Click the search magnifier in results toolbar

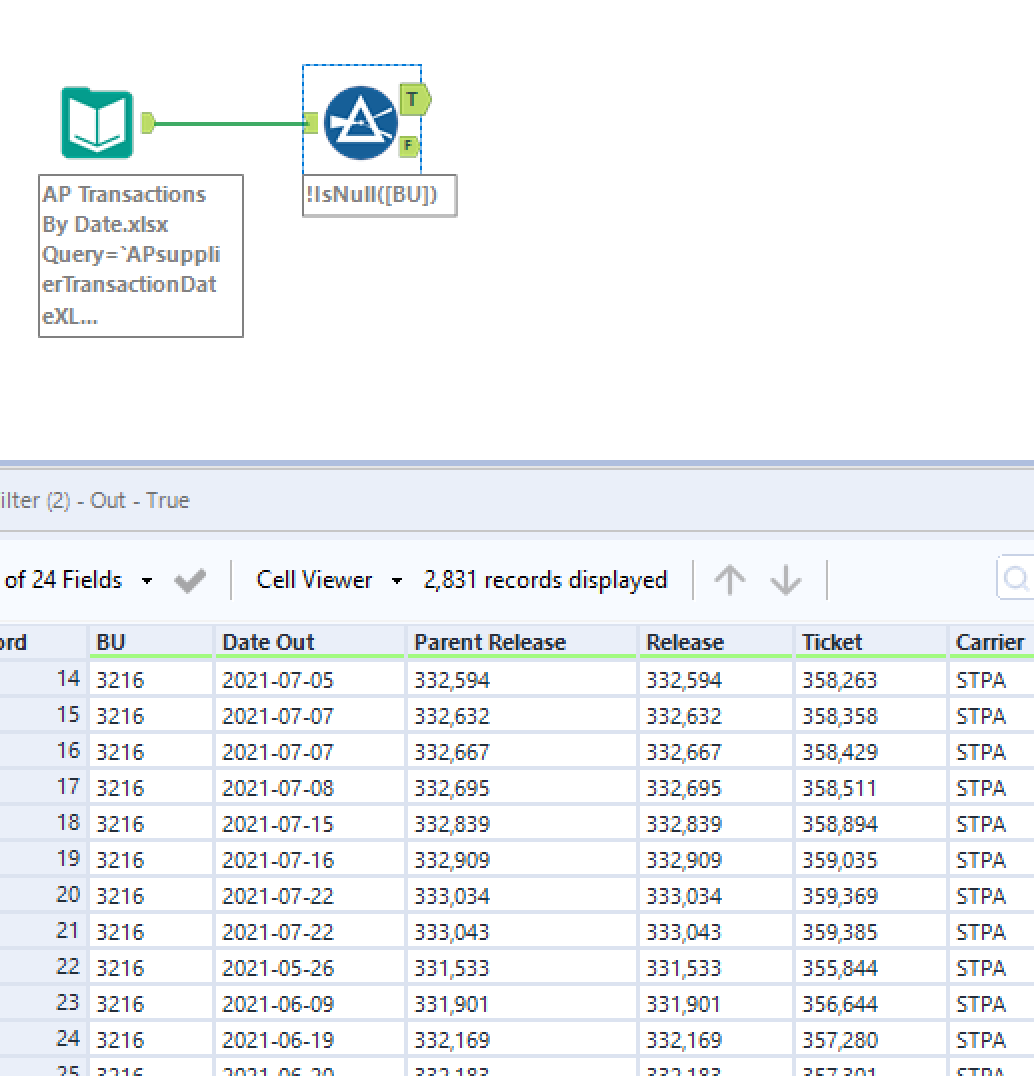click(x=1017, y=579)
